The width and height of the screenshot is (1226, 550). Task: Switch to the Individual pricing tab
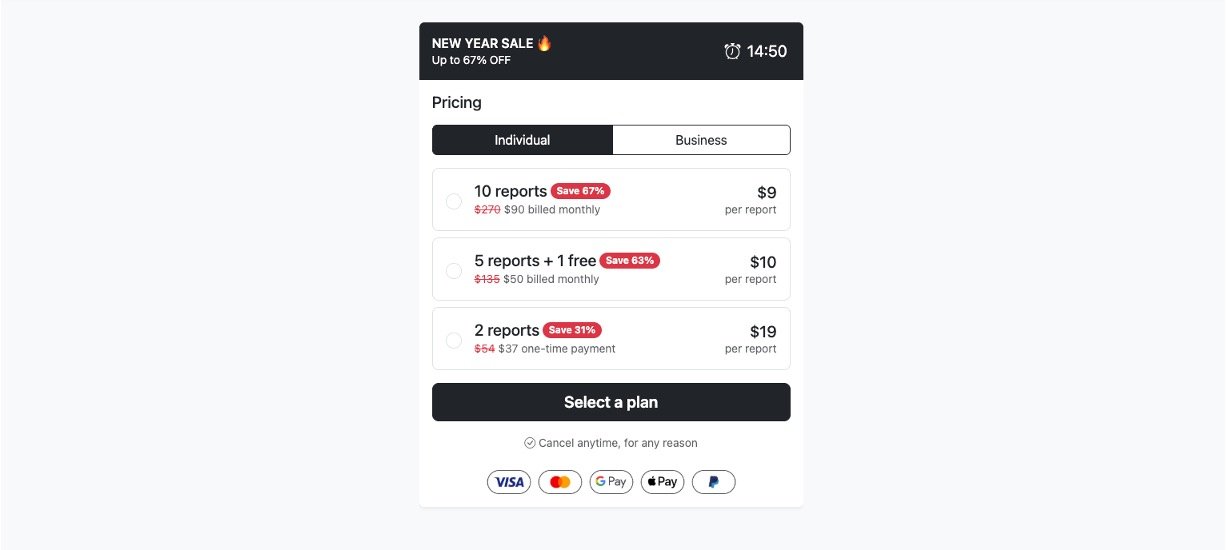(x=522, y=140)
